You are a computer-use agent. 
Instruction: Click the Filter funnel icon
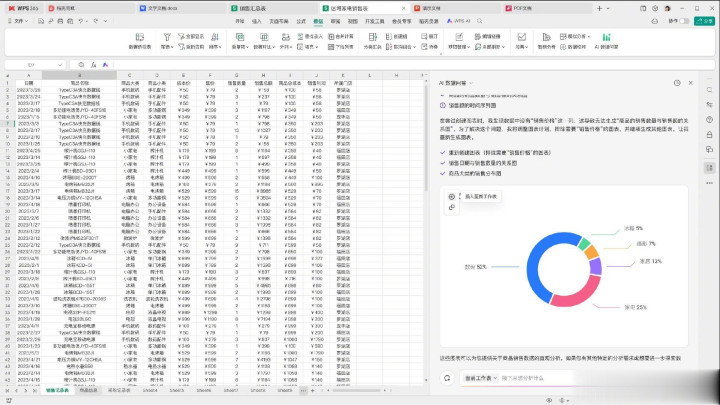(x=167, y=37)
